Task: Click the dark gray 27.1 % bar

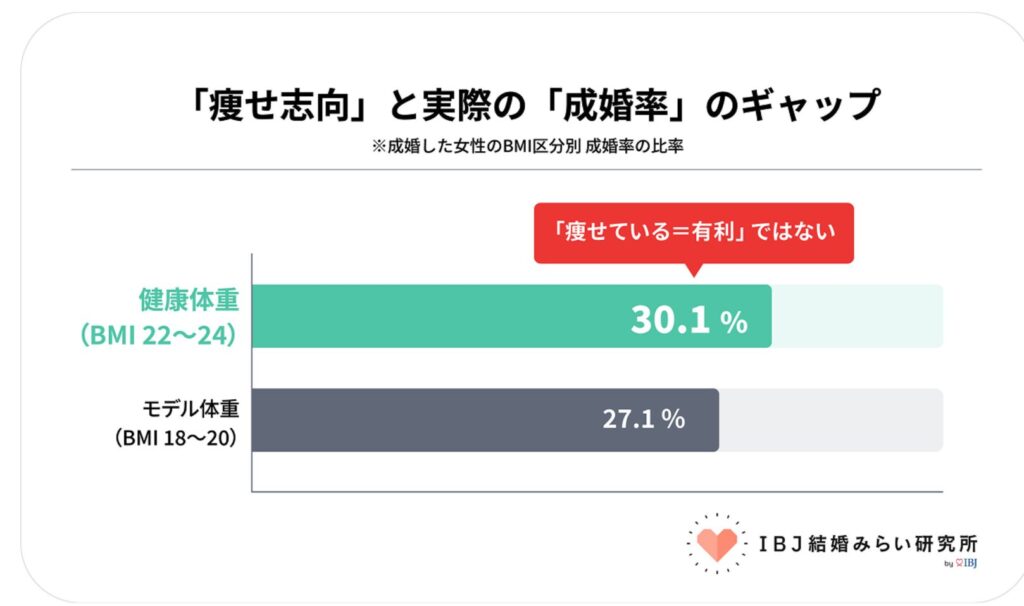Action: [485, 420]
